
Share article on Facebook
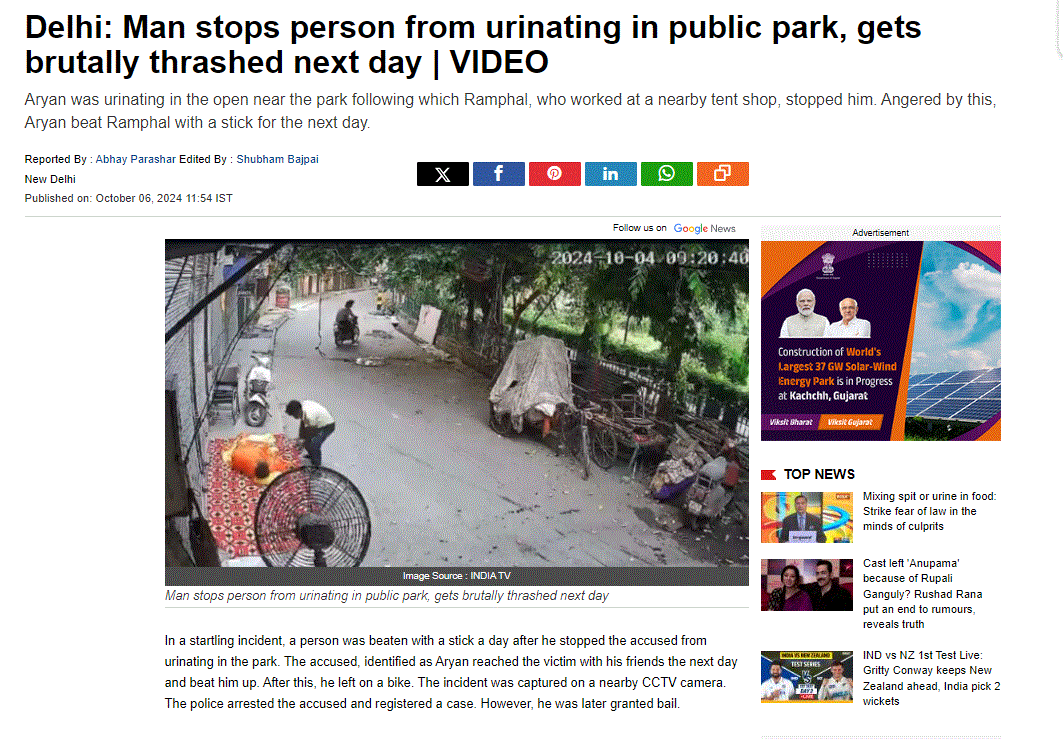point(498,174)
